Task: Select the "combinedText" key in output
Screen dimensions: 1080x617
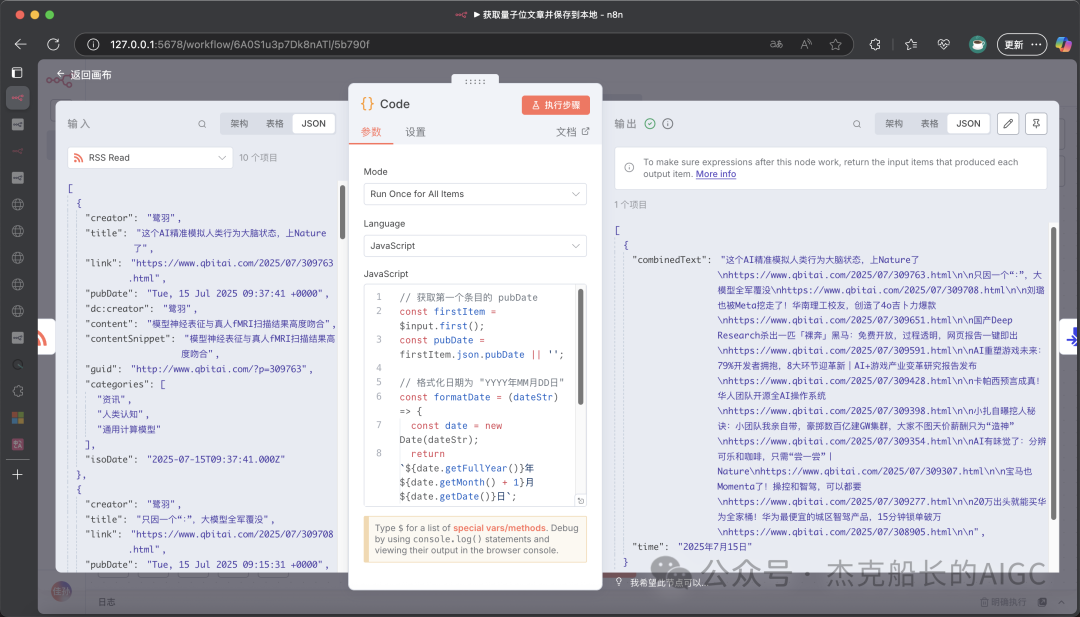Action: [671, 260]
